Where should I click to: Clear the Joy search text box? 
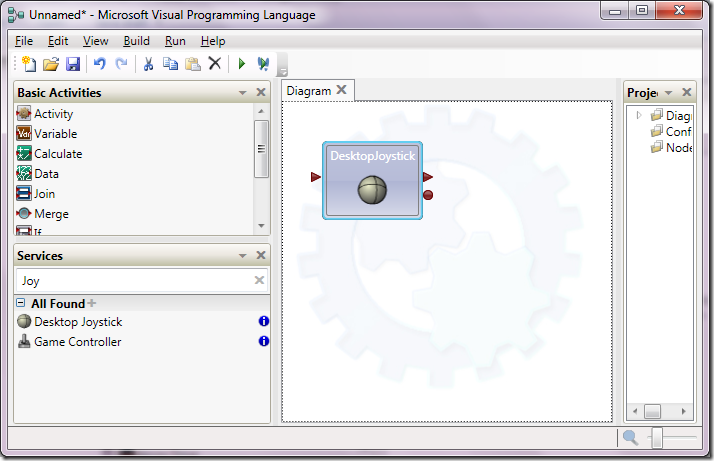259,280
